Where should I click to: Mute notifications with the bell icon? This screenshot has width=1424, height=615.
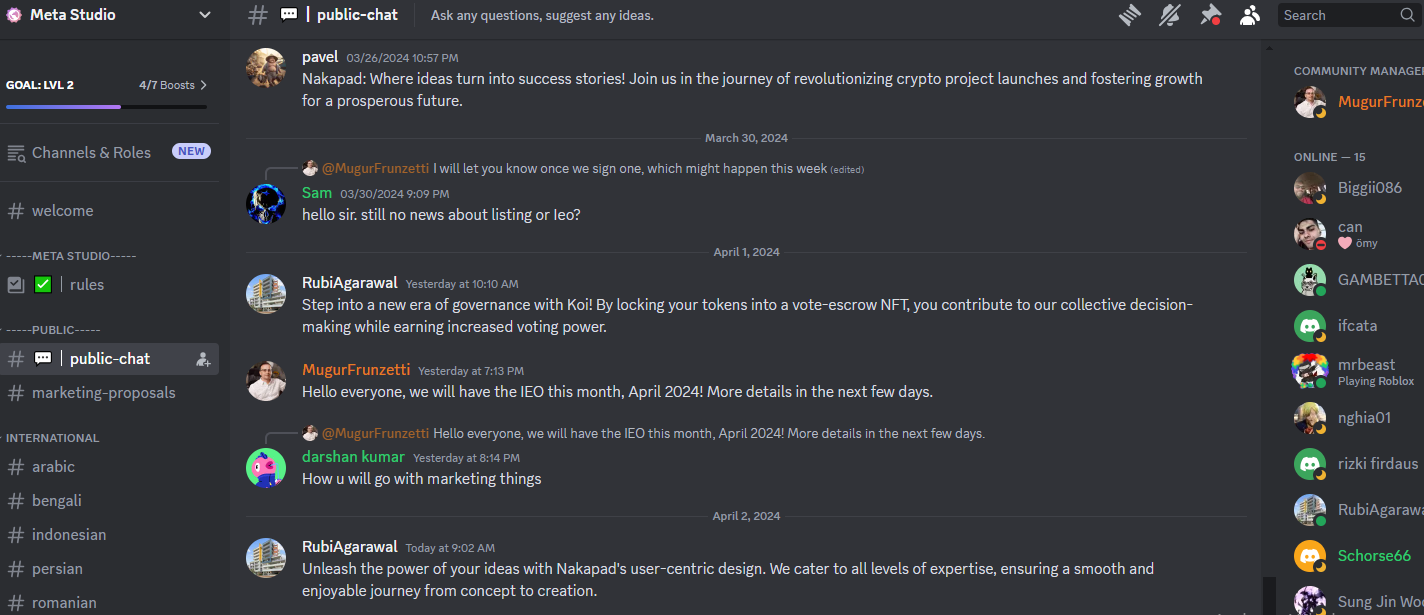(1169, 15)
